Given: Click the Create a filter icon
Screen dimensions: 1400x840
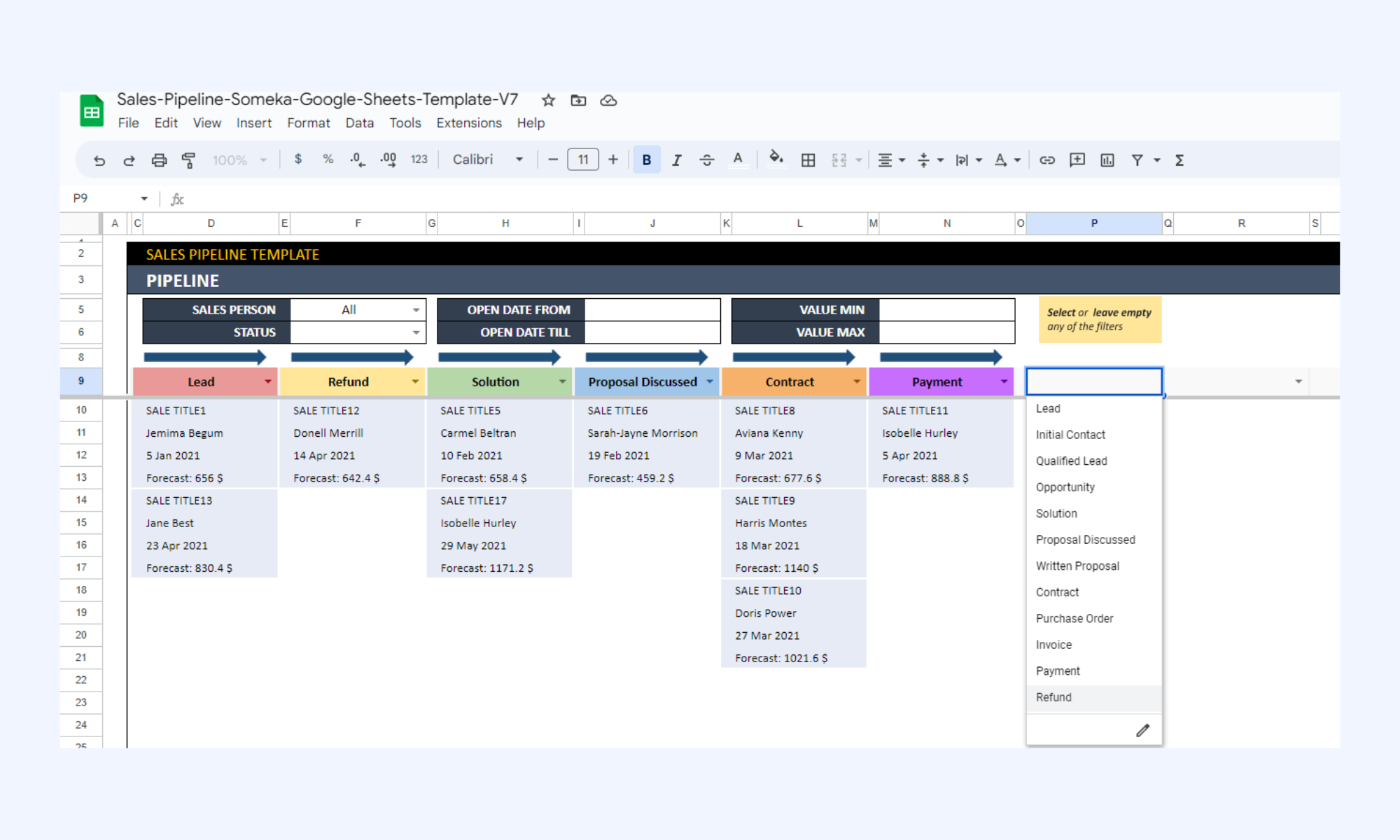Looking at the screenshot, I should pos(1137,160).
